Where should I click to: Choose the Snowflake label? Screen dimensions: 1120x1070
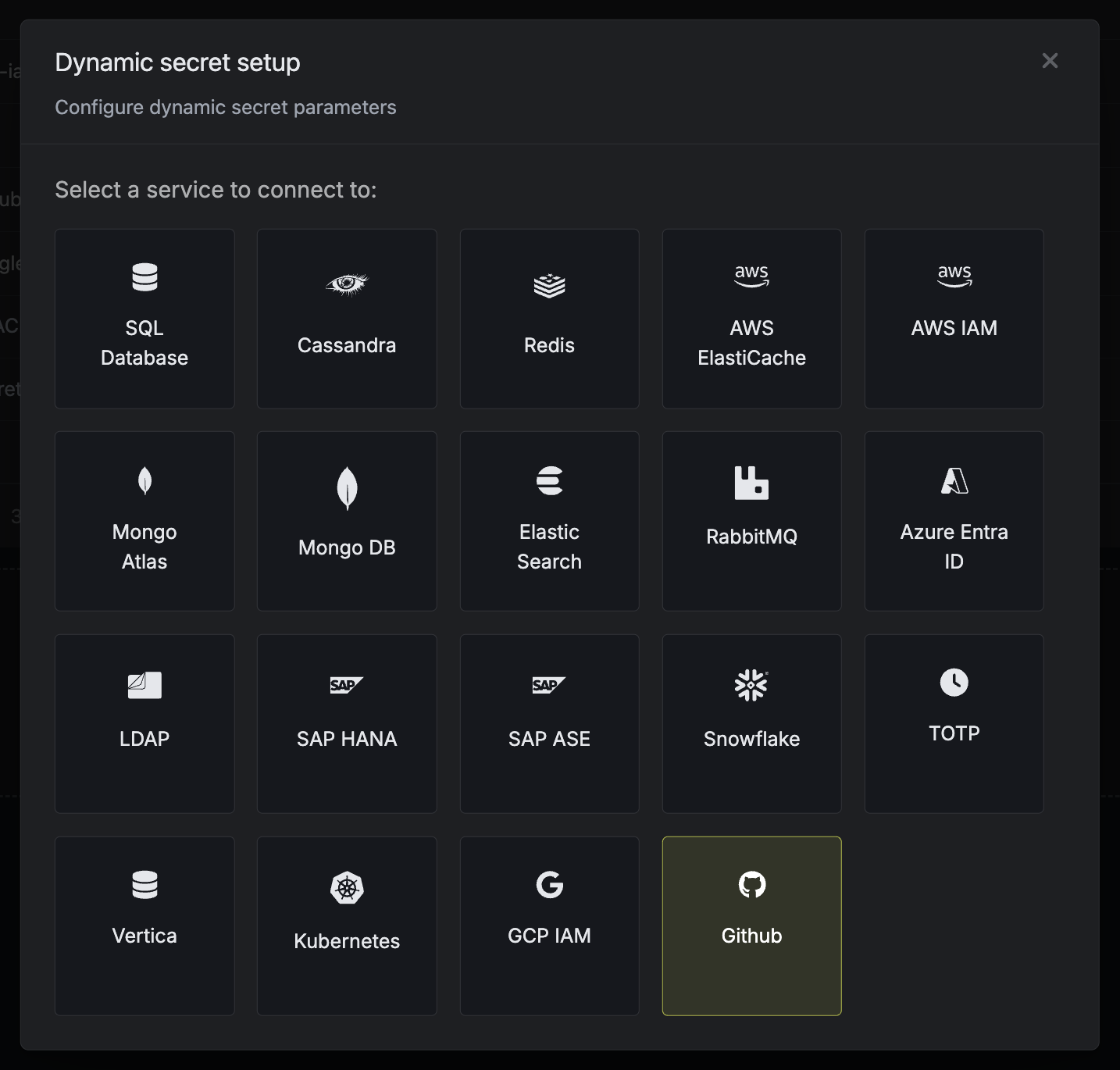pos(751,739)
